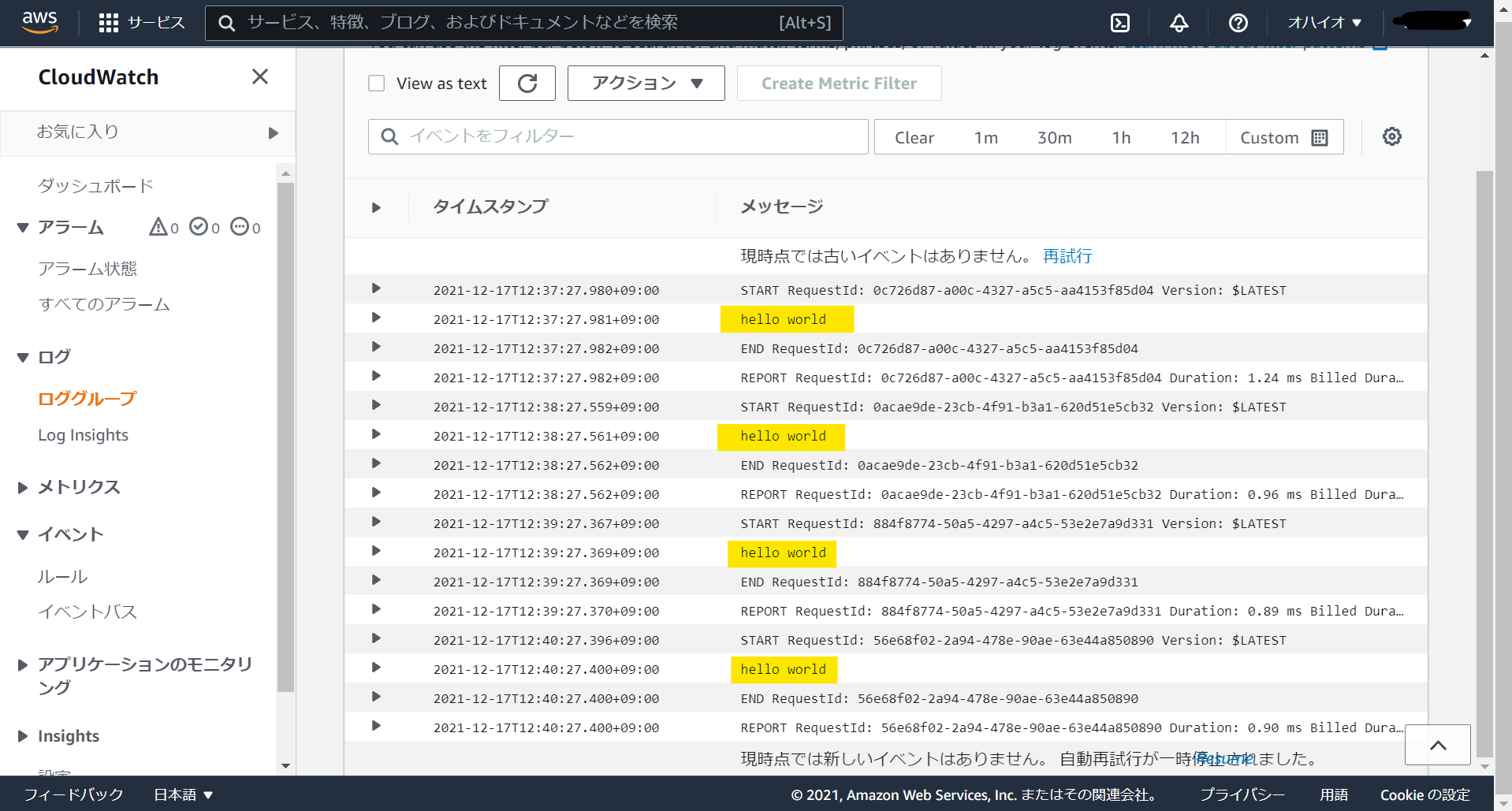Viewport: 1512px width, 811px height.
Task: Launch AWS CloudShell terminal icon
Action: [x=1120, y=23]
